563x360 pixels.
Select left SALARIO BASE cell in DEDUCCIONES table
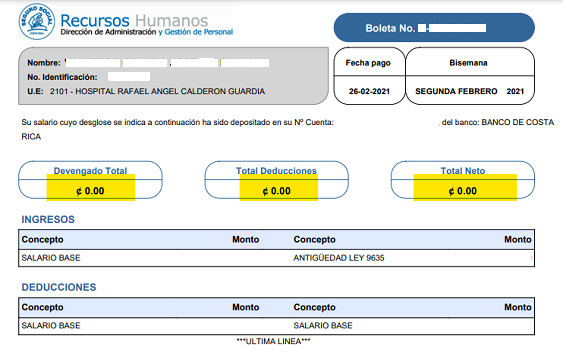click(x=51, y=326)
